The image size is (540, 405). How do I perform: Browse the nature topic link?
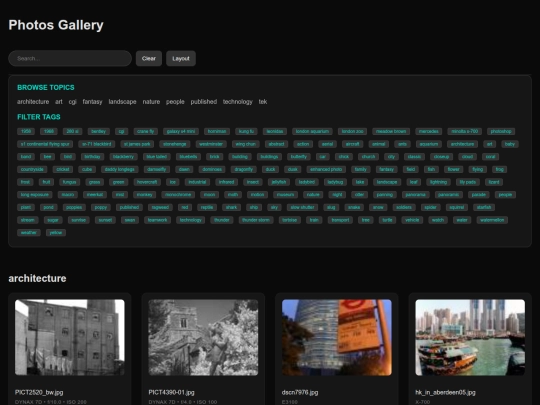tap(151, 102)
